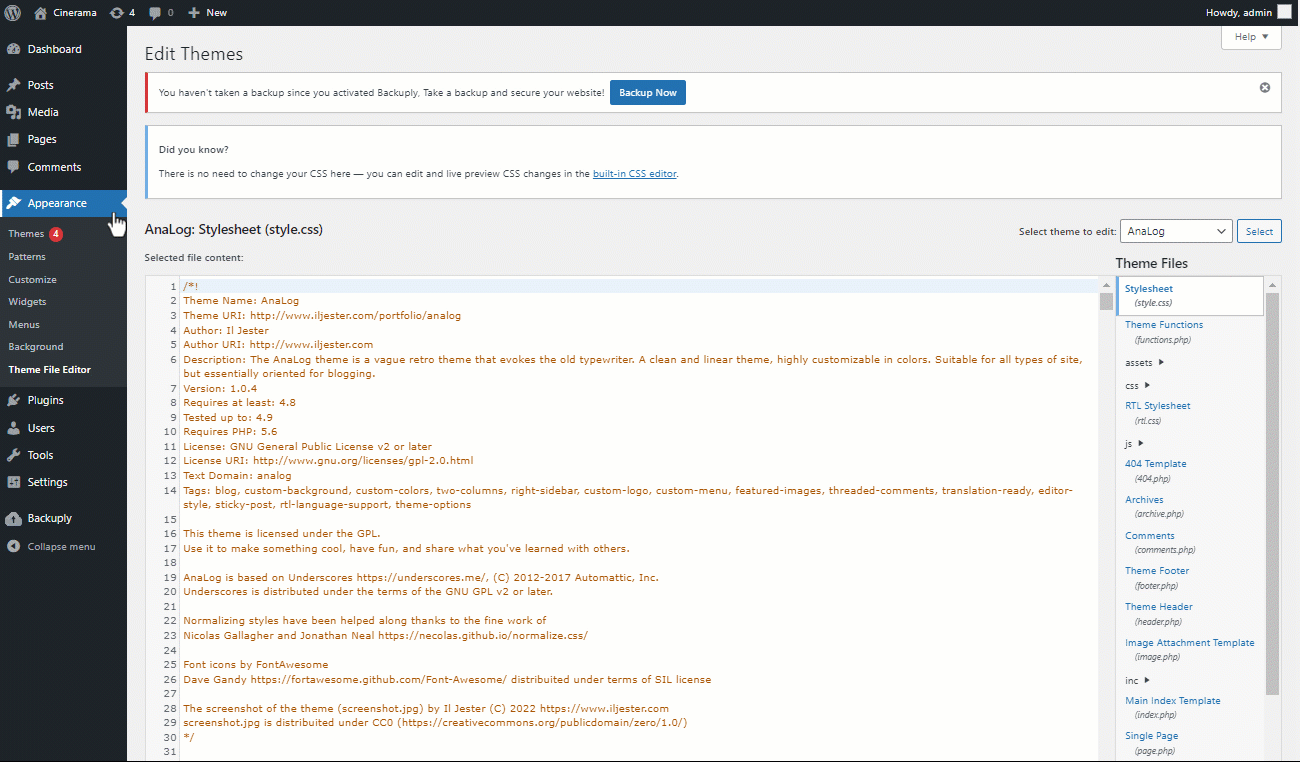The image size is (1300, 762).
Task: Open RTL Stylesheet rtl.css file
Action: (1158, 413)
